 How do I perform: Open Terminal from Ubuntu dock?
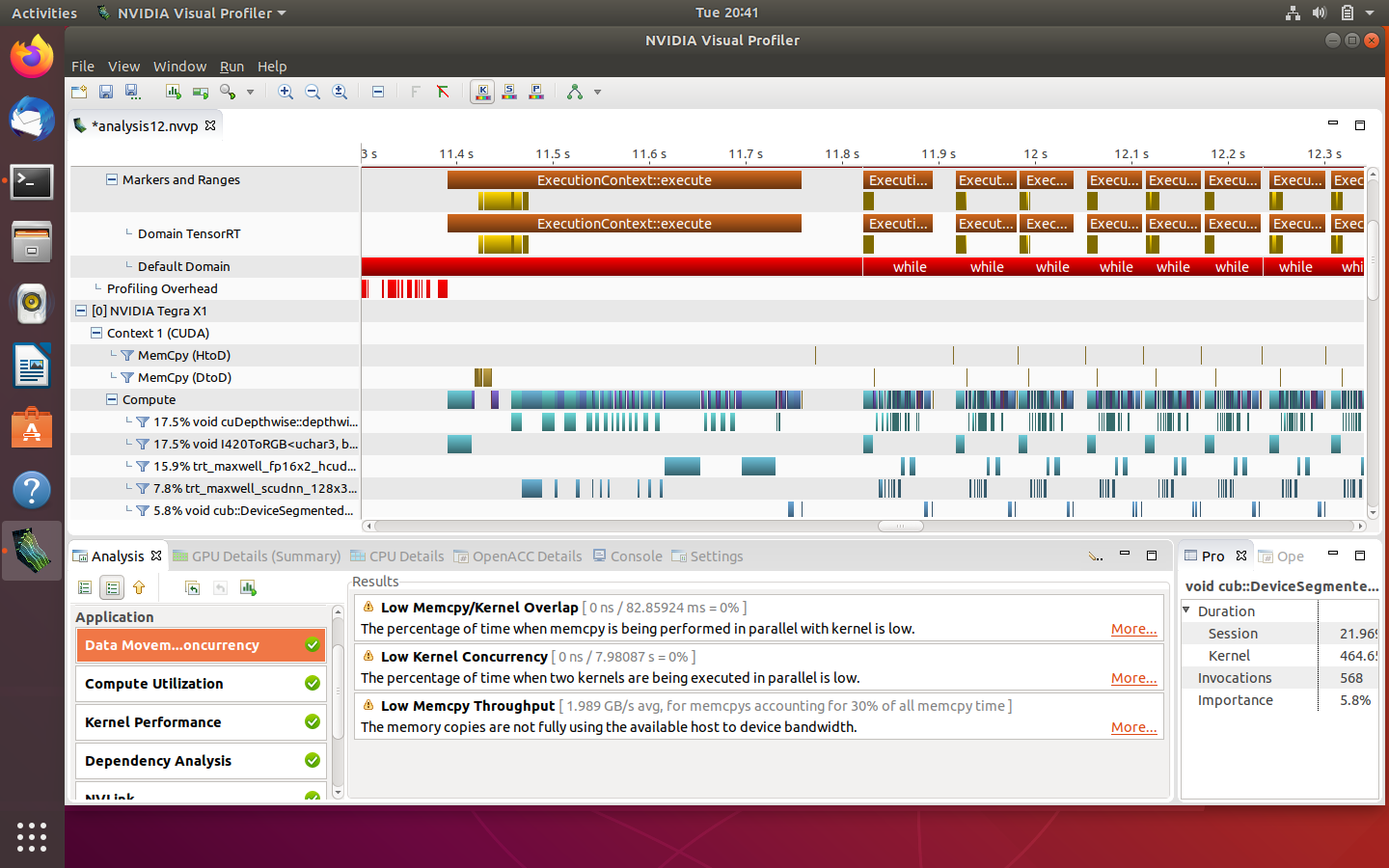pyautogui.click(x=32, y=181)
